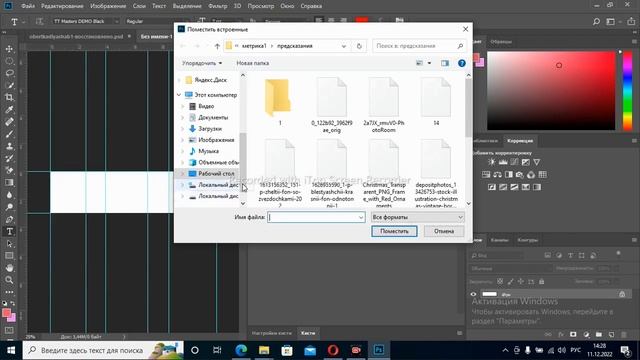640x360 pixels.
Task: Open the font family dropdown in options bar
Action: pyautogui.click(x=116, y=21)
